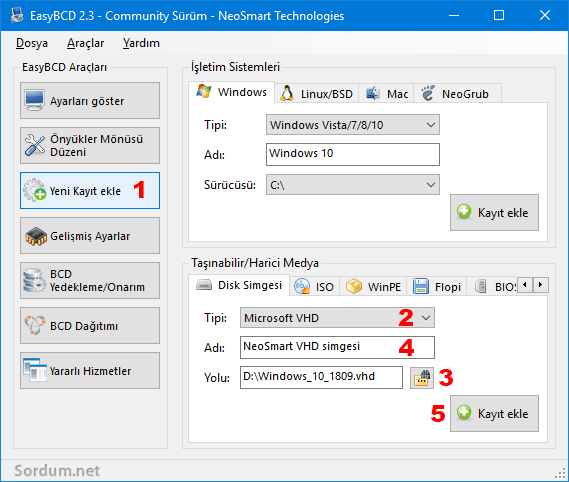Switch to the ISO tab
Screen dimensions: 569x482
tap(314, 287)
